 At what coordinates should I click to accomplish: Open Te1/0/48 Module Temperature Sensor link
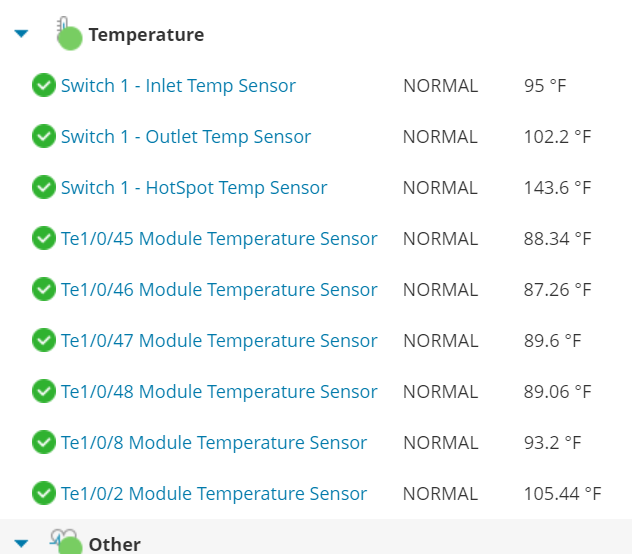[219, 392]
